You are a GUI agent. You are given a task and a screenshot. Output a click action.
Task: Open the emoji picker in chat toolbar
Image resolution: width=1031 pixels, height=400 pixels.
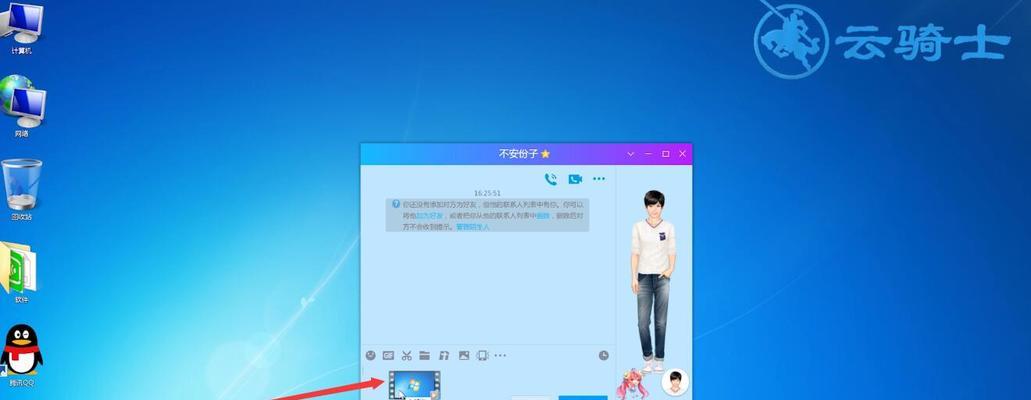coord(371,355)
